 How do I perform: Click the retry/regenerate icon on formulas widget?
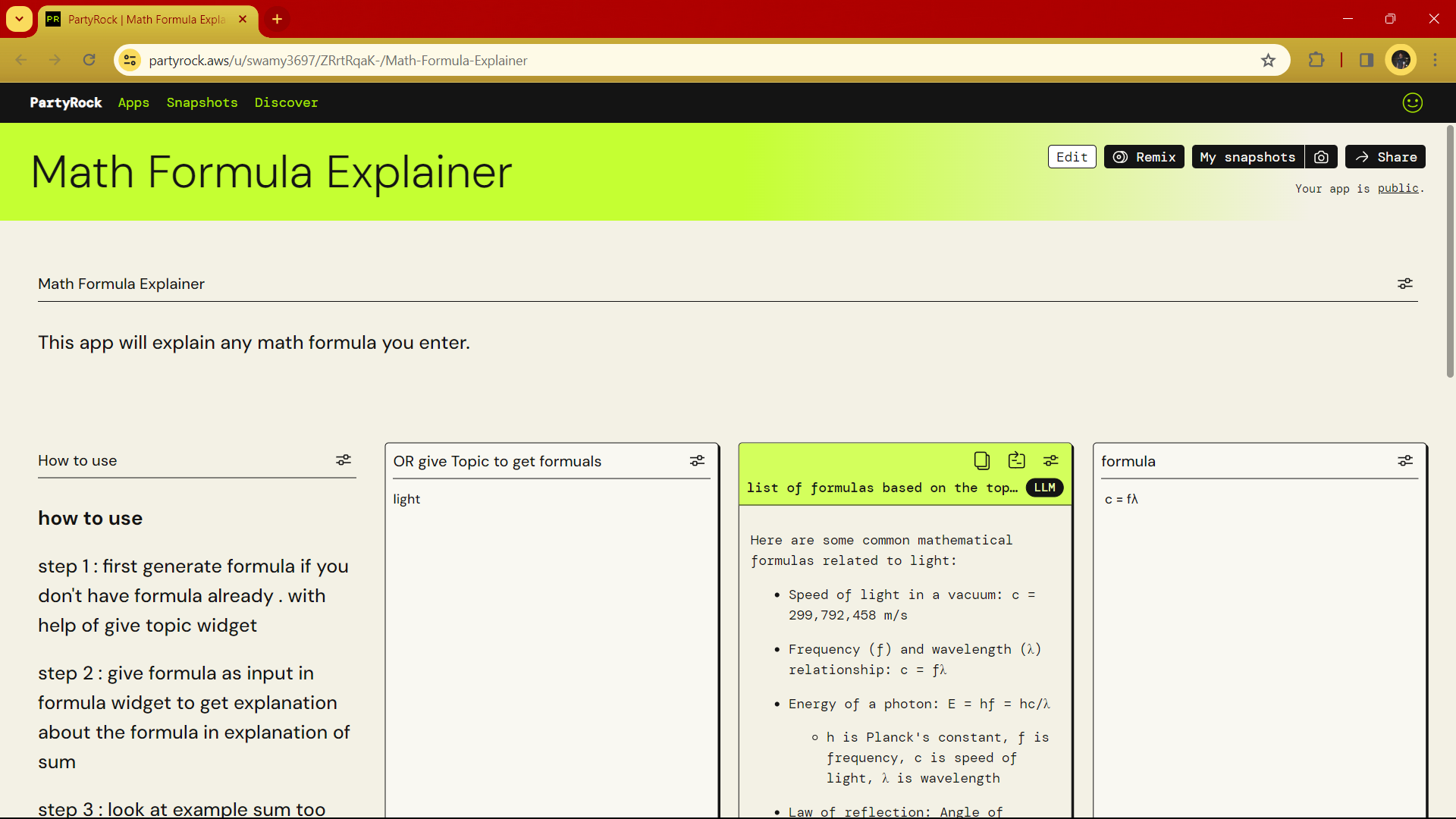[x=1016, y=460]
